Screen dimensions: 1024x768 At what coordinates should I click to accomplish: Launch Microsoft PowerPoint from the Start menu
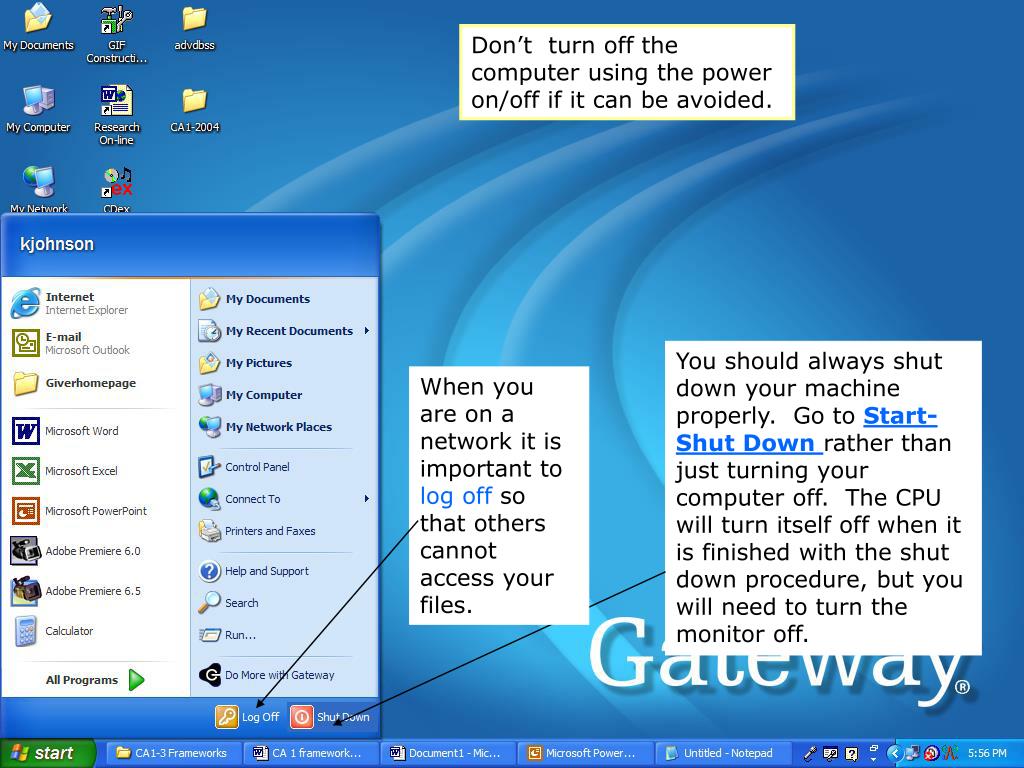point(79,511)
